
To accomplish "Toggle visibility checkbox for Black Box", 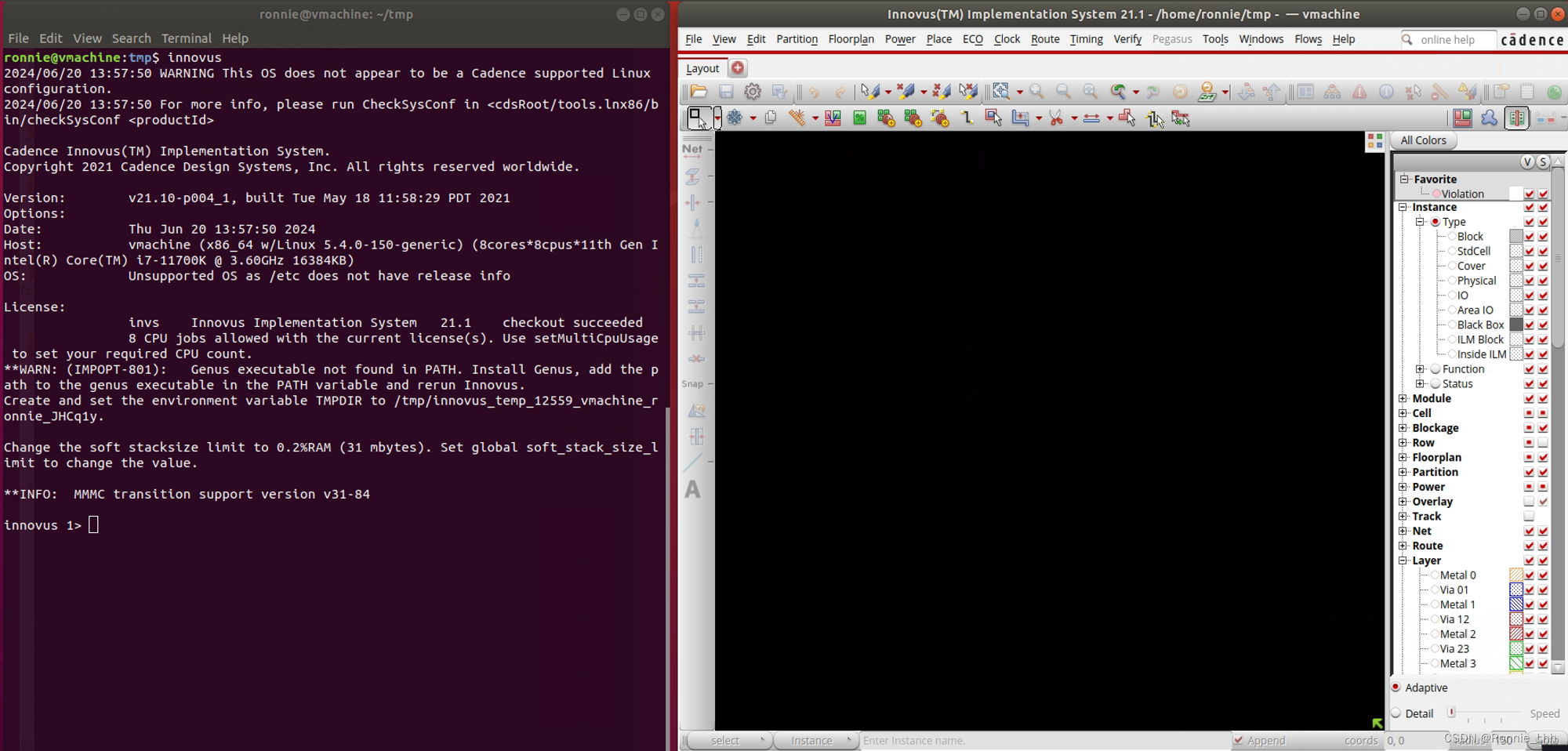I will [1529, 325].
